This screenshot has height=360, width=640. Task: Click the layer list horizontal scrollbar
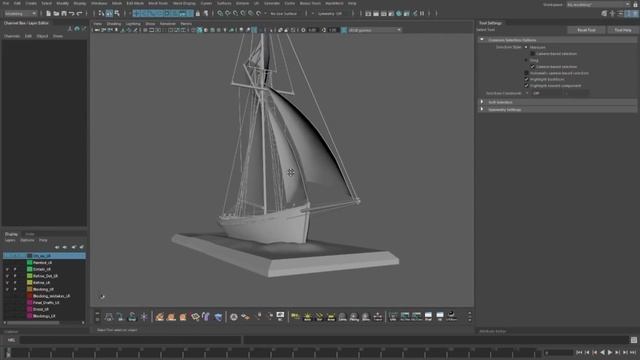(33, 322)
